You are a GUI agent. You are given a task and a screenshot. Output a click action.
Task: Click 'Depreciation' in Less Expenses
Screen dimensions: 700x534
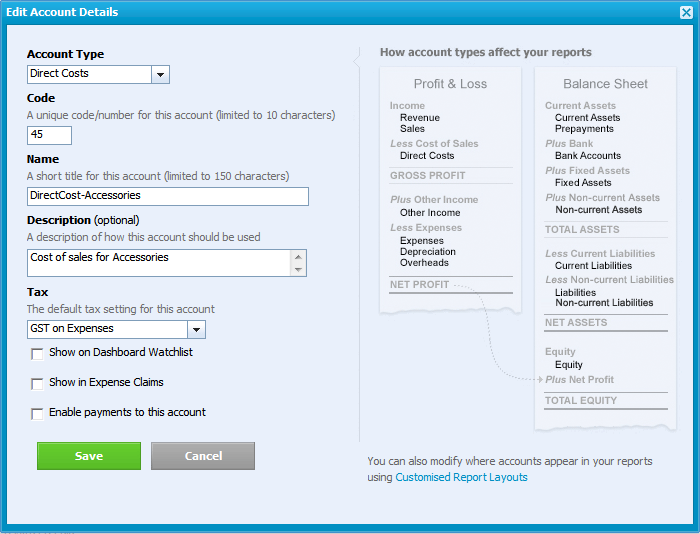tap(428, 252)
